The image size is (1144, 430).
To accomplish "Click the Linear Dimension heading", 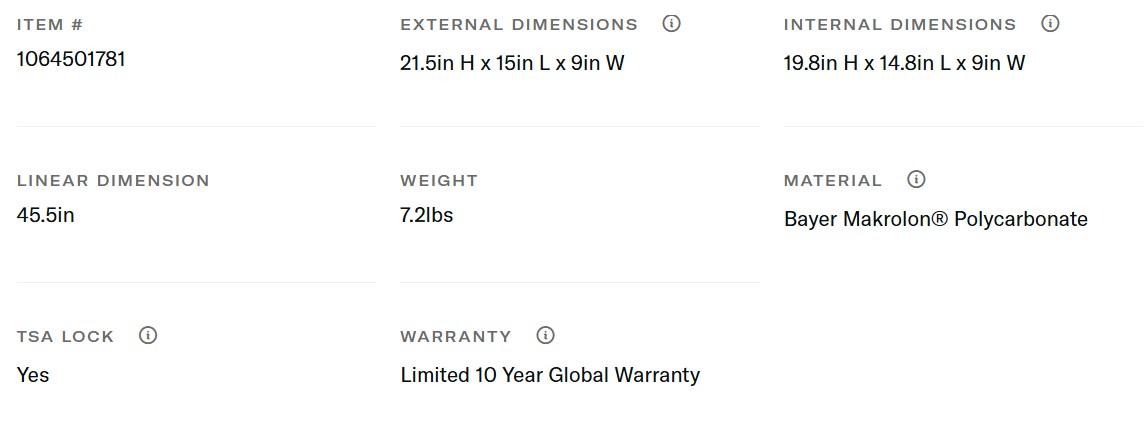I will tap(113, 181).
